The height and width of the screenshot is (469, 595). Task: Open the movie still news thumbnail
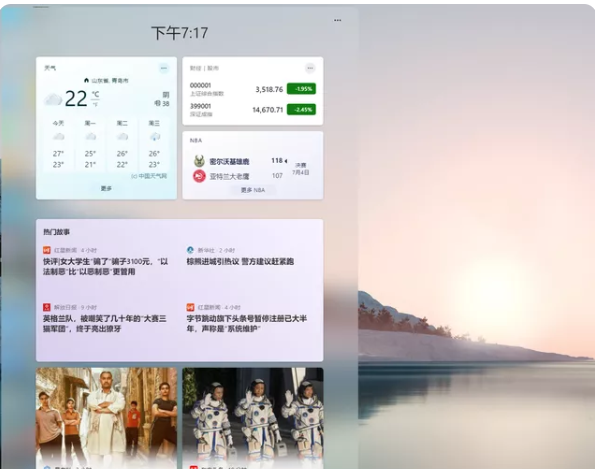point(106,417)
